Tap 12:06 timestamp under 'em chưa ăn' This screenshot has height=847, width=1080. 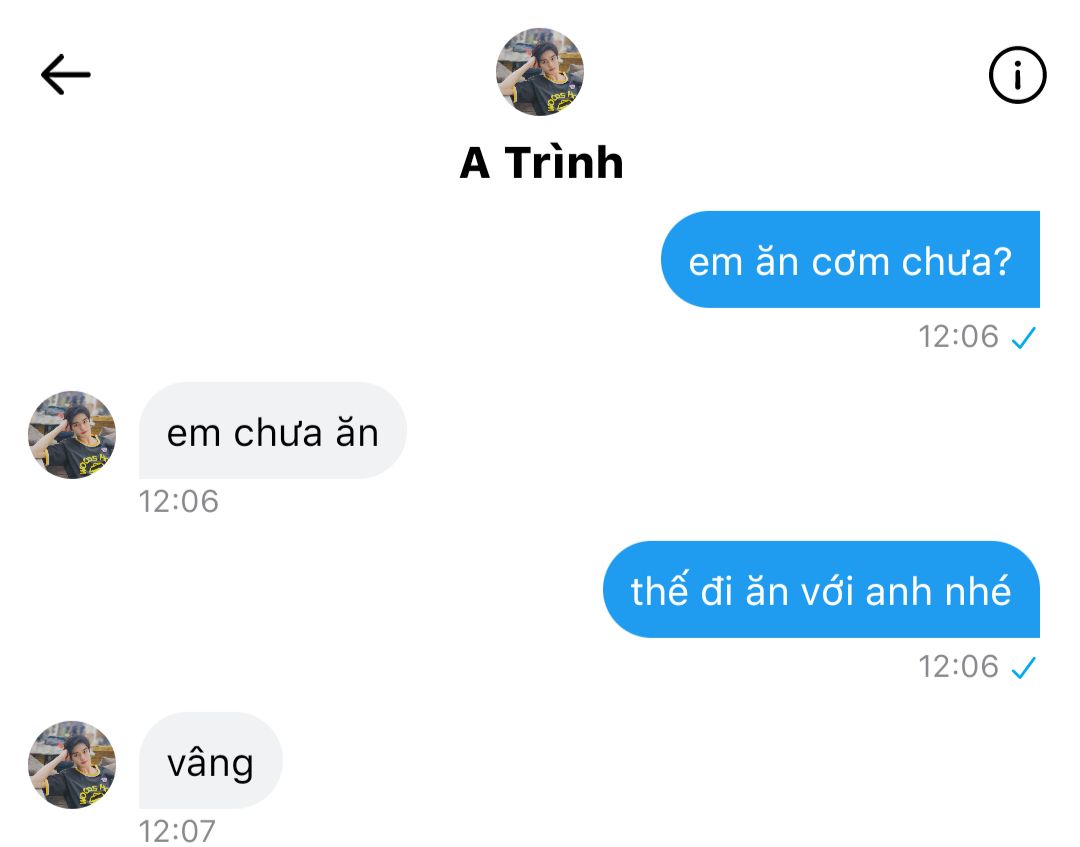(x=178, y=501)
